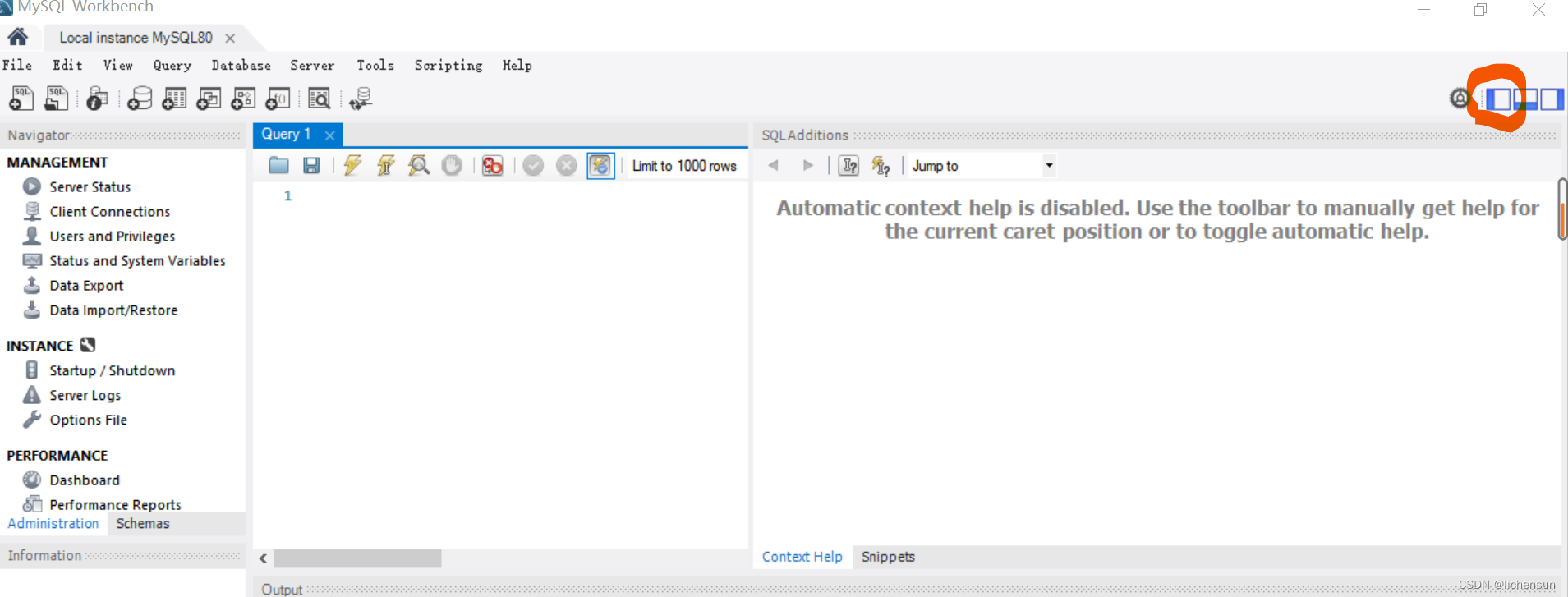This screenshot has height=597, width=1568.
Task: Close the Local instance MySQL80 tab
Action: tap(230, 38)
